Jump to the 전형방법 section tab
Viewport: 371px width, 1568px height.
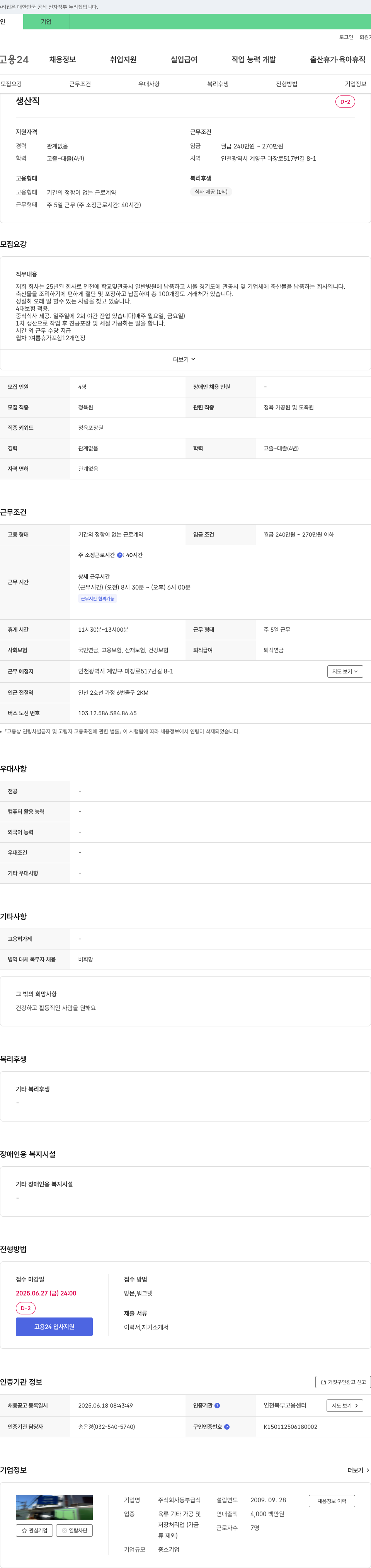tap(286, 84)
